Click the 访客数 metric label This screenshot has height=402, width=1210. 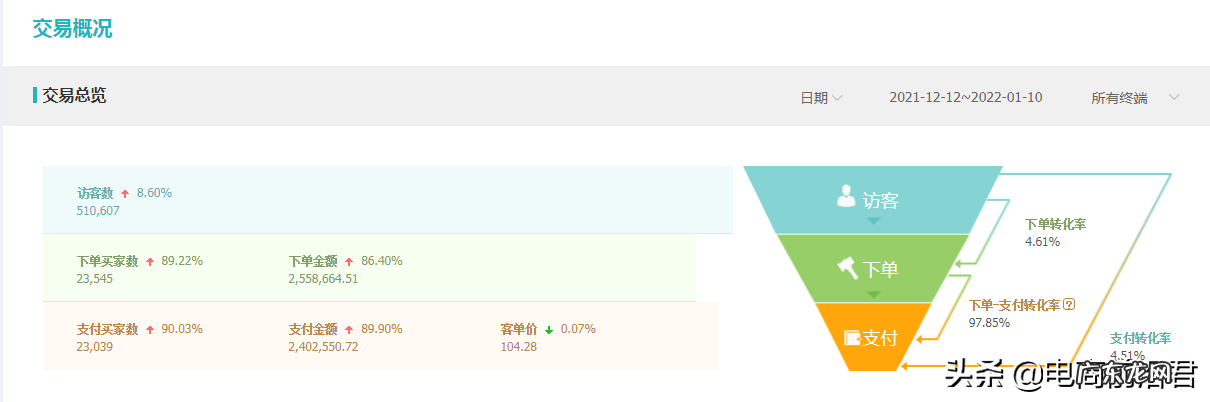95,193
